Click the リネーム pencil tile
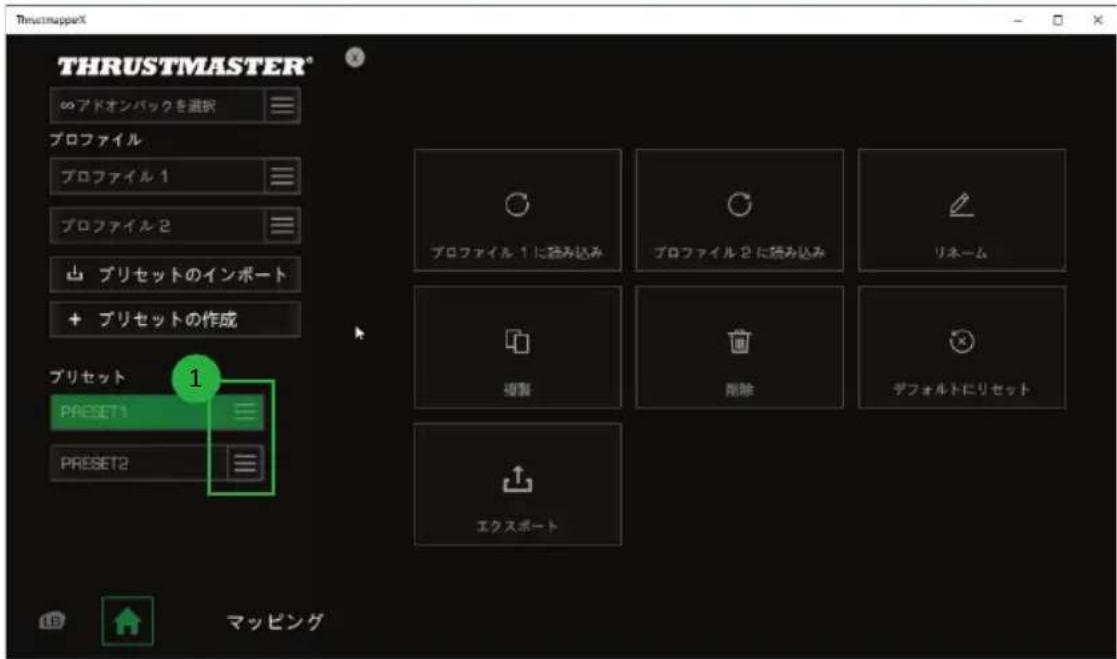 click(x=962, y=210)
